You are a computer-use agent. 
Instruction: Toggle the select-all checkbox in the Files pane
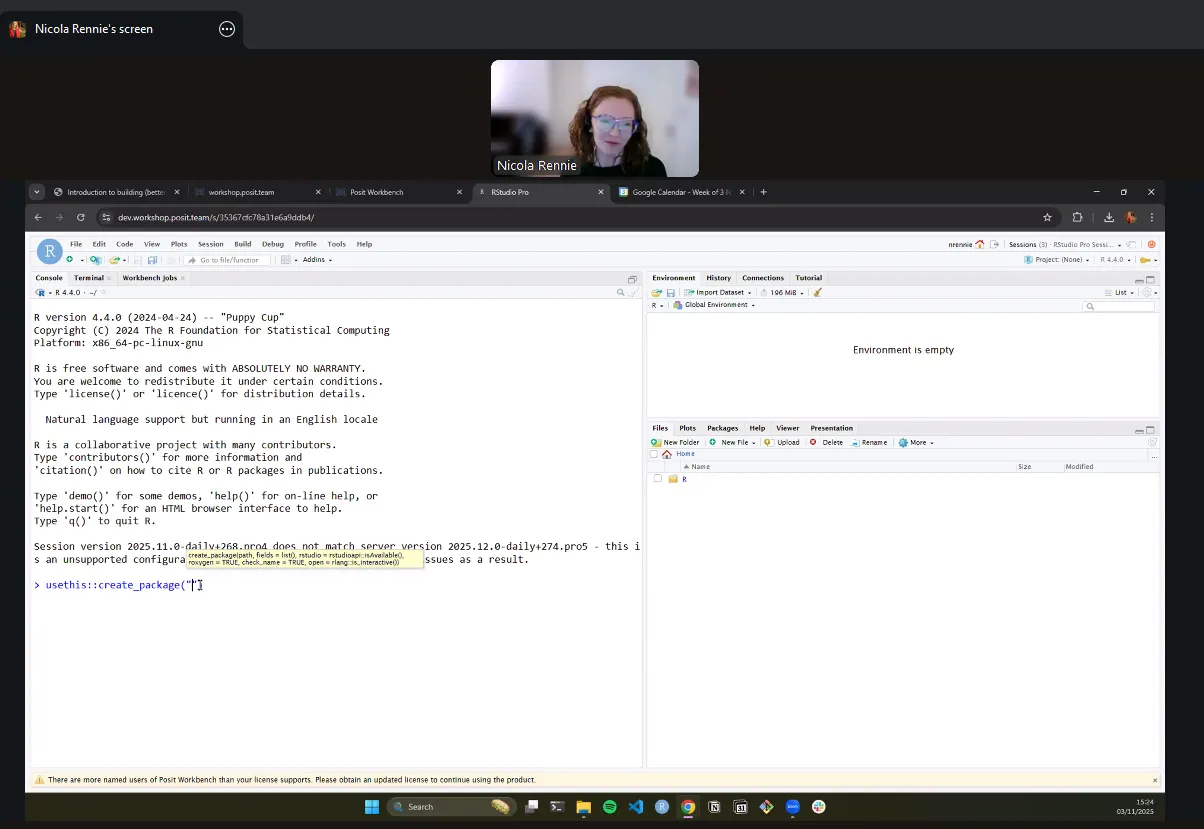(x=654, y=454)
